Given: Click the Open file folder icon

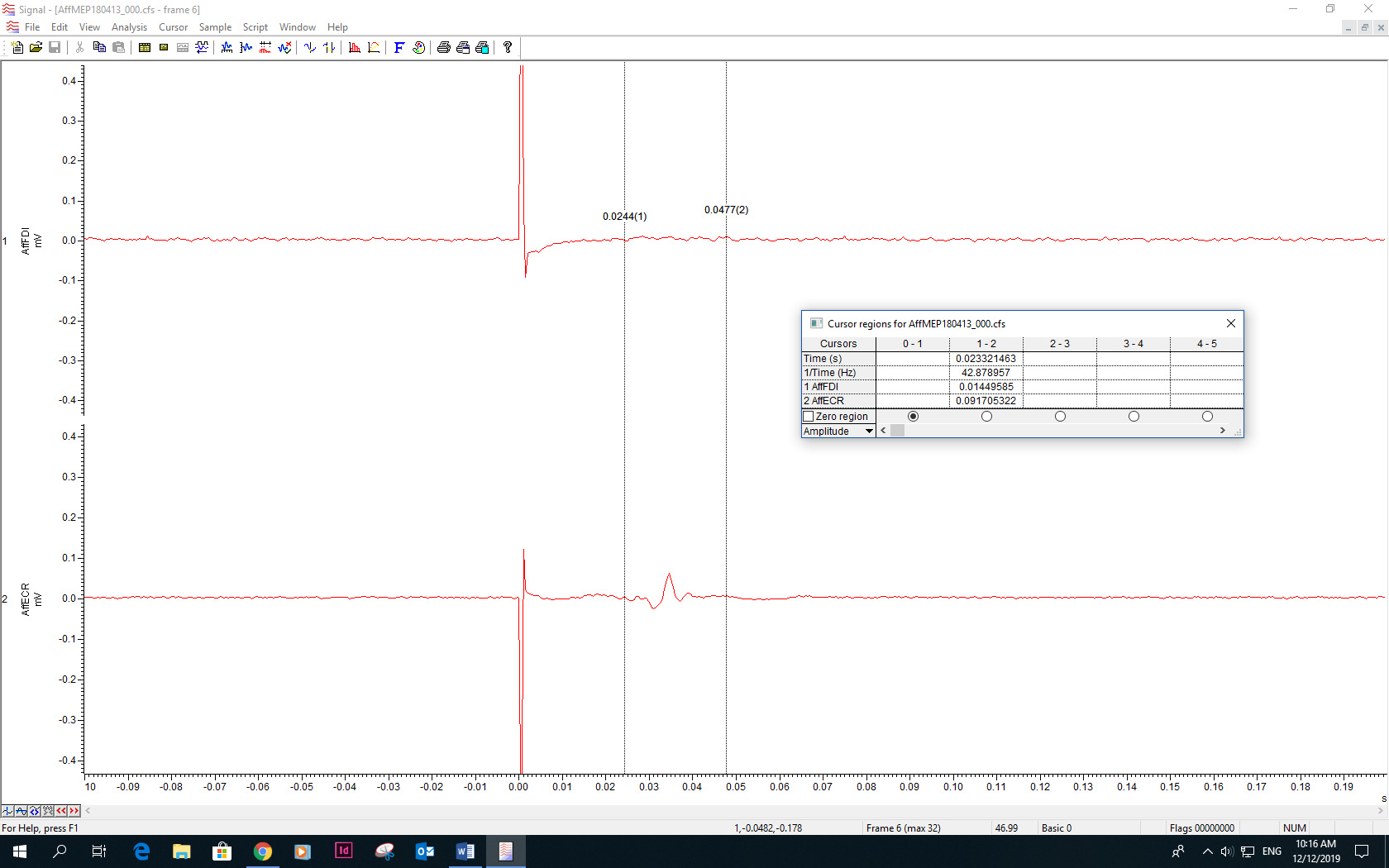Looking at the screenshot, I should pyautogui.click(x=36, y=48).
